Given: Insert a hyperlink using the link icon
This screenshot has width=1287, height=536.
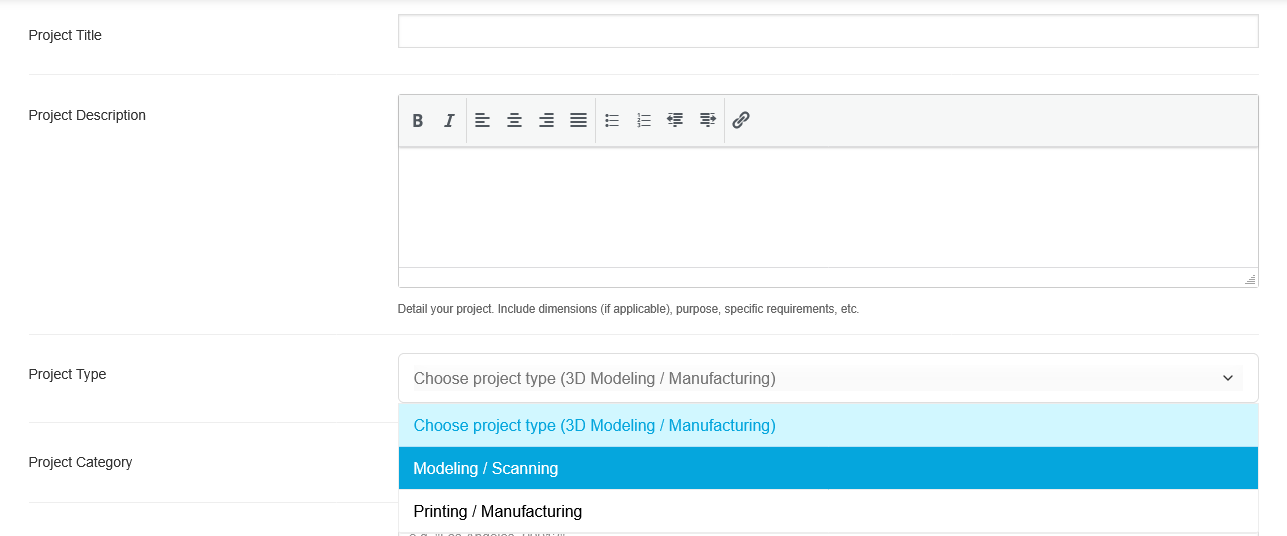Looking at the screenshot, I should 741,120.
